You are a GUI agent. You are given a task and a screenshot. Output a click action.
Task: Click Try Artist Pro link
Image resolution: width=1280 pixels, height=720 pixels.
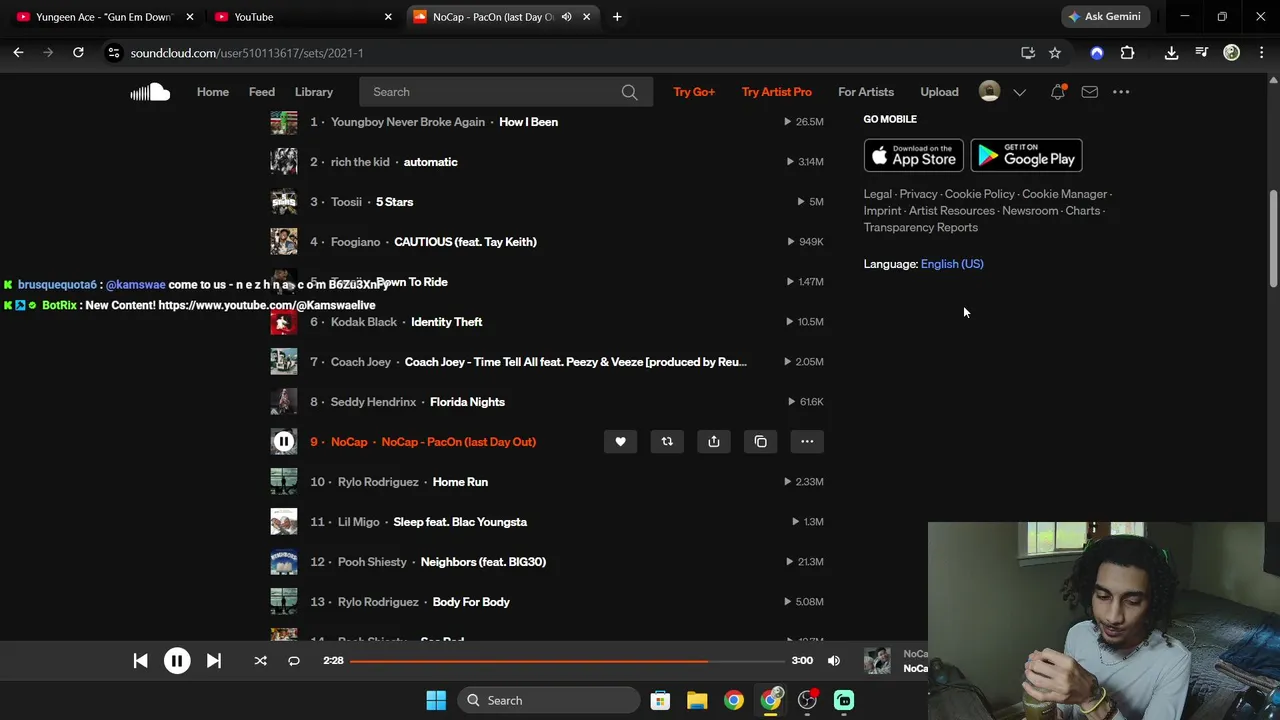777,92
